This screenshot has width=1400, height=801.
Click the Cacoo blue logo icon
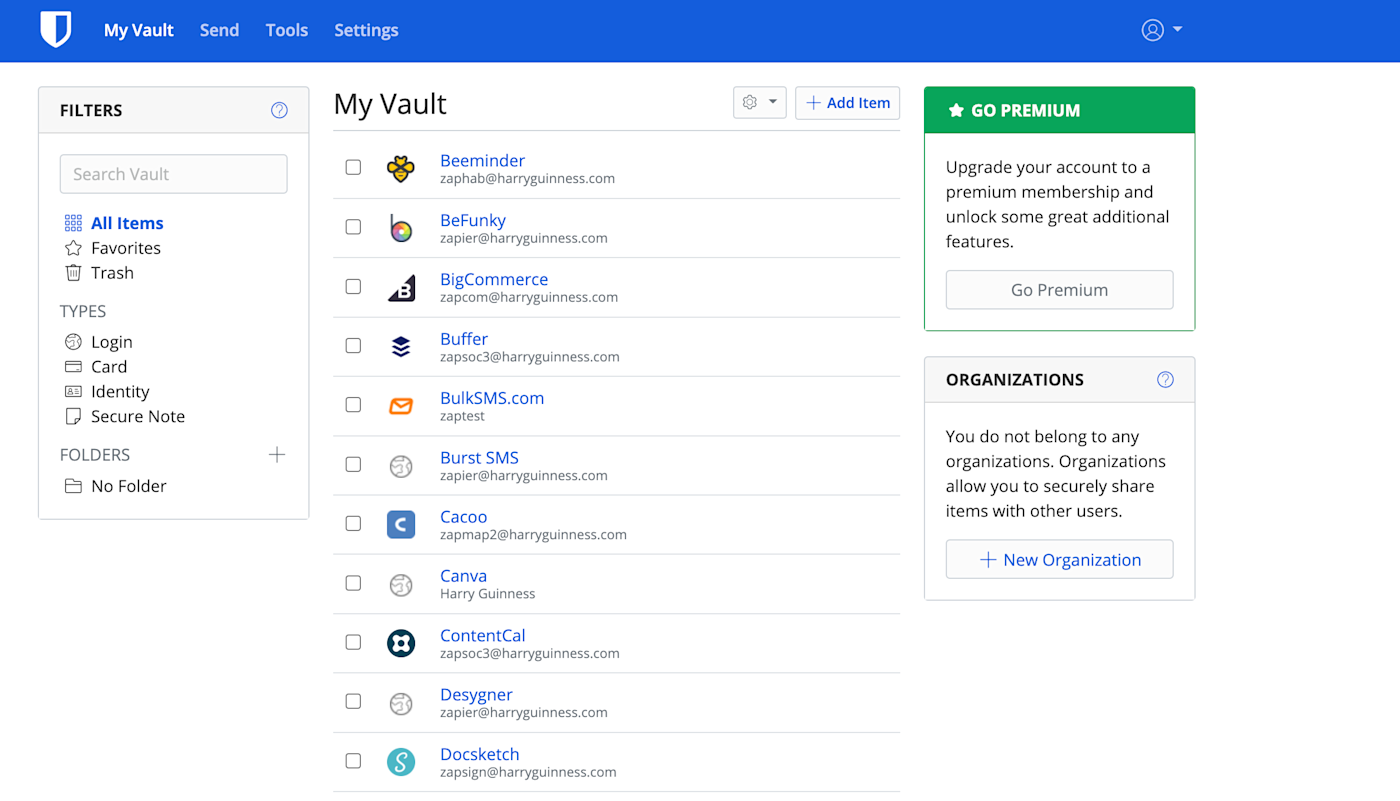(401, 524)
